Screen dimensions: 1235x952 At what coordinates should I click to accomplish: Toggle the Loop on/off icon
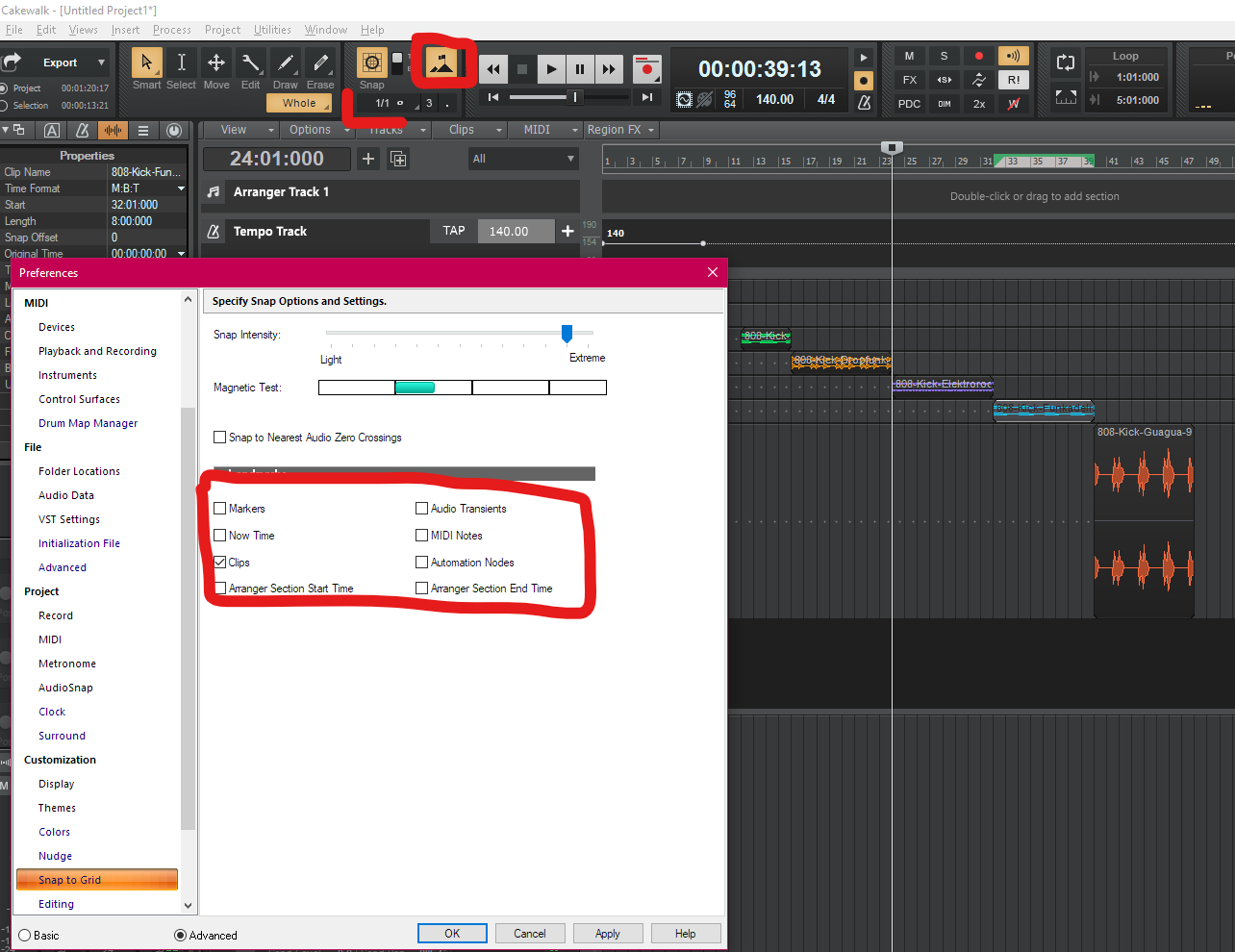[1066, 63]
